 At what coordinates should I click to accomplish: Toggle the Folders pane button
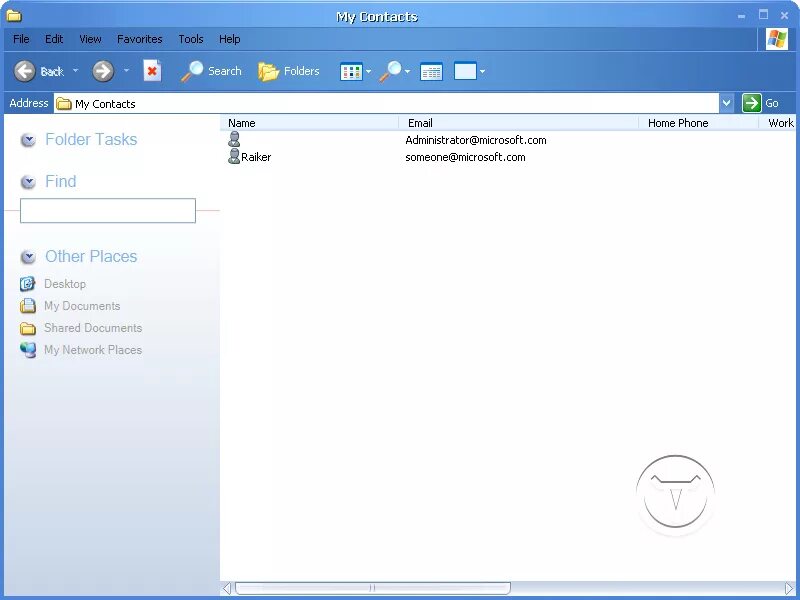click(x=289, y=71)
